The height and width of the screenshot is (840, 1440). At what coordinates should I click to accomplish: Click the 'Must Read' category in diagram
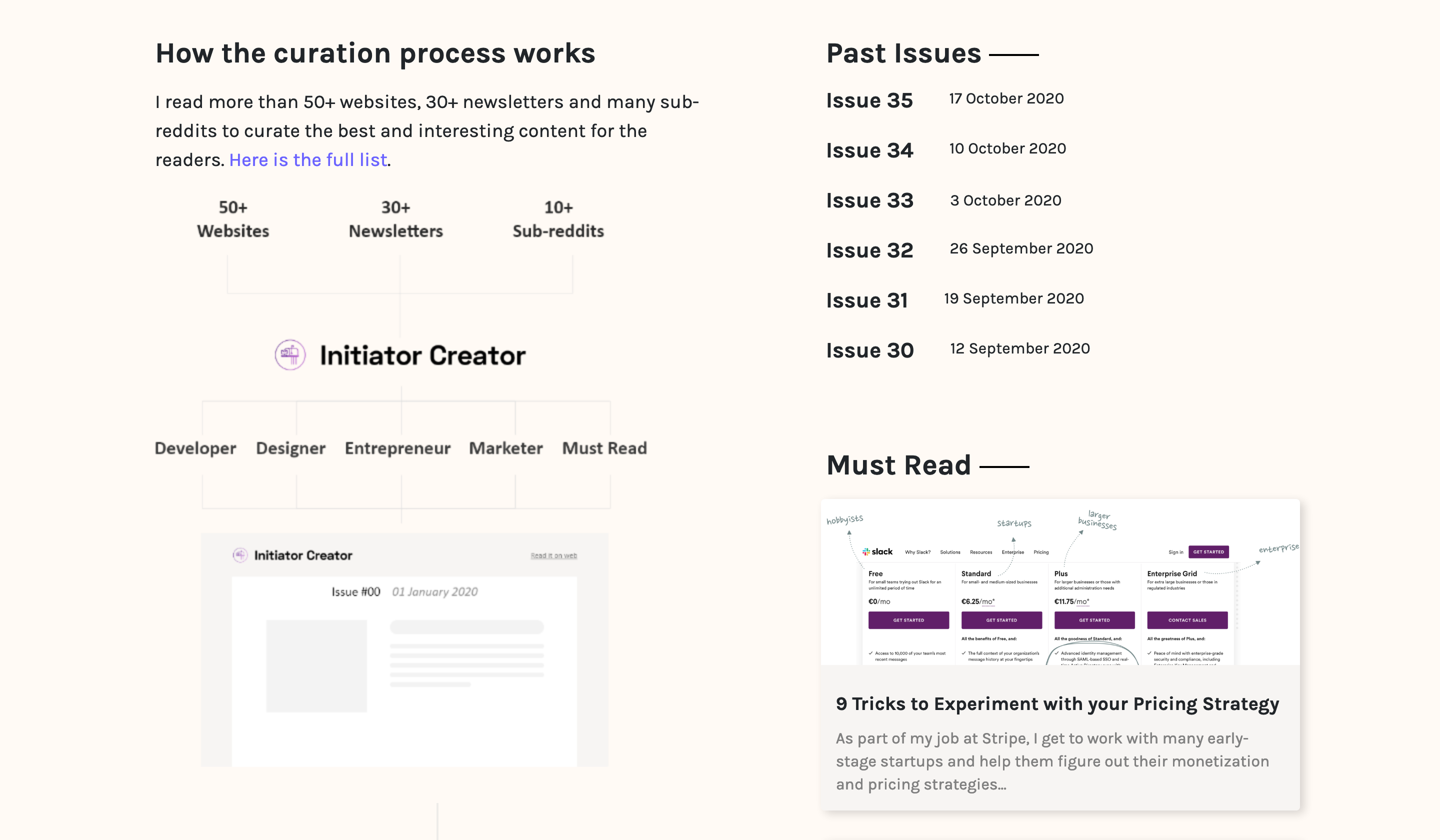[604, 448]
